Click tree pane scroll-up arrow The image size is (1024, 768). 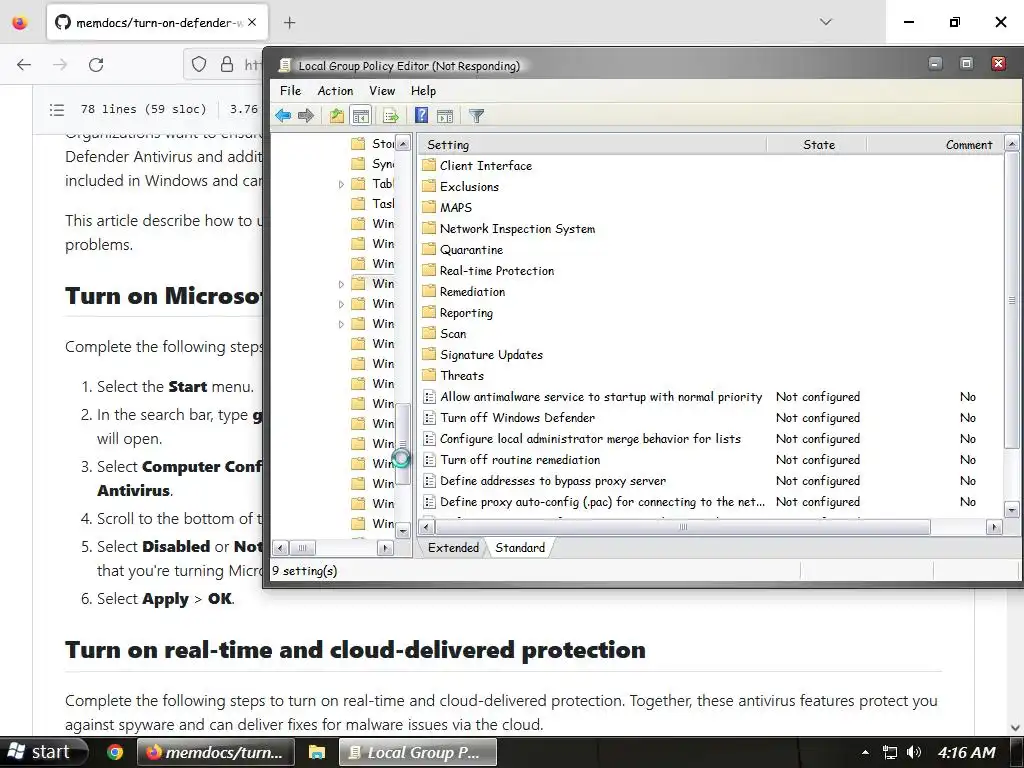click(x=403, y=143)
